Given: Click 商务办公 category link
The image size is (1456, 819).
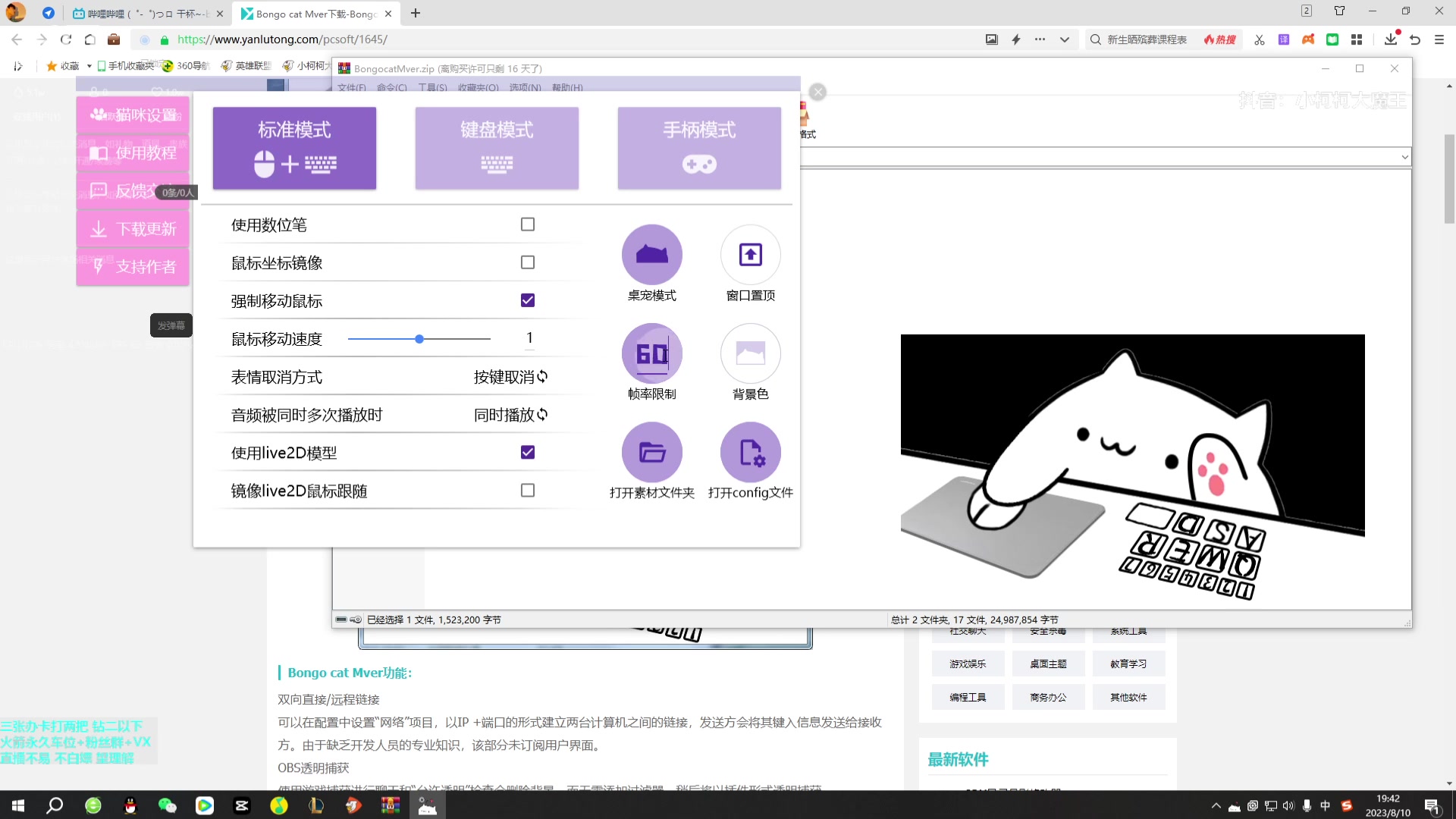Looking at the screenshot, I should click(1048, 697).
